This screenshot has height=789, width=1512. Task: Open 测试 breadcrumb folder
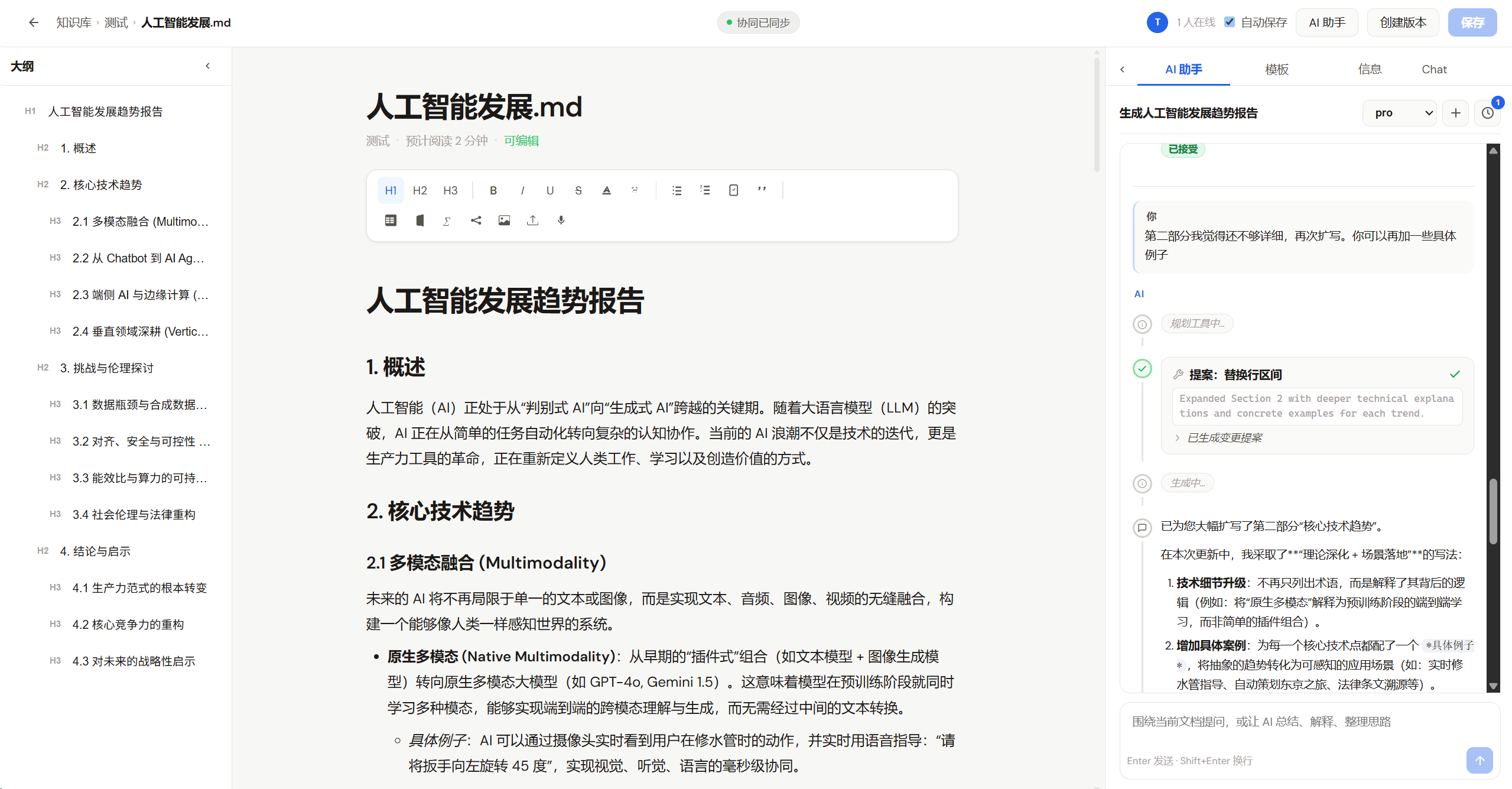click(x=116, y=22)
